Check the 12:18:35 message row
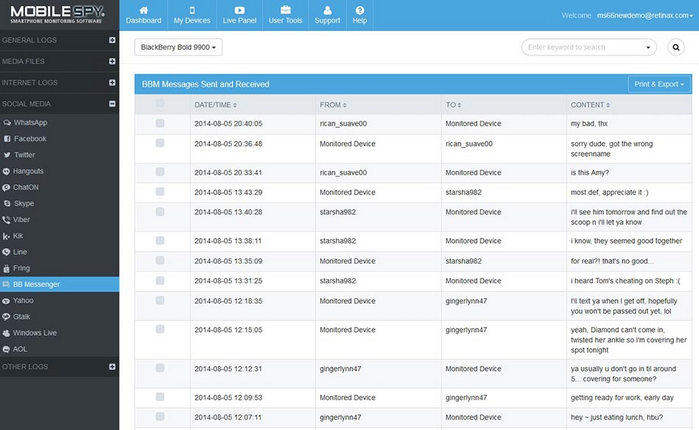 coord(160,300)
